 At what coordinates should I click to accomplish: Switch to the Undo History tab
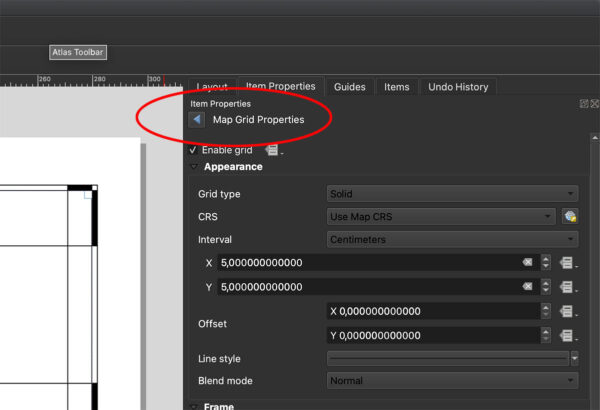click(x=458, y=87)
